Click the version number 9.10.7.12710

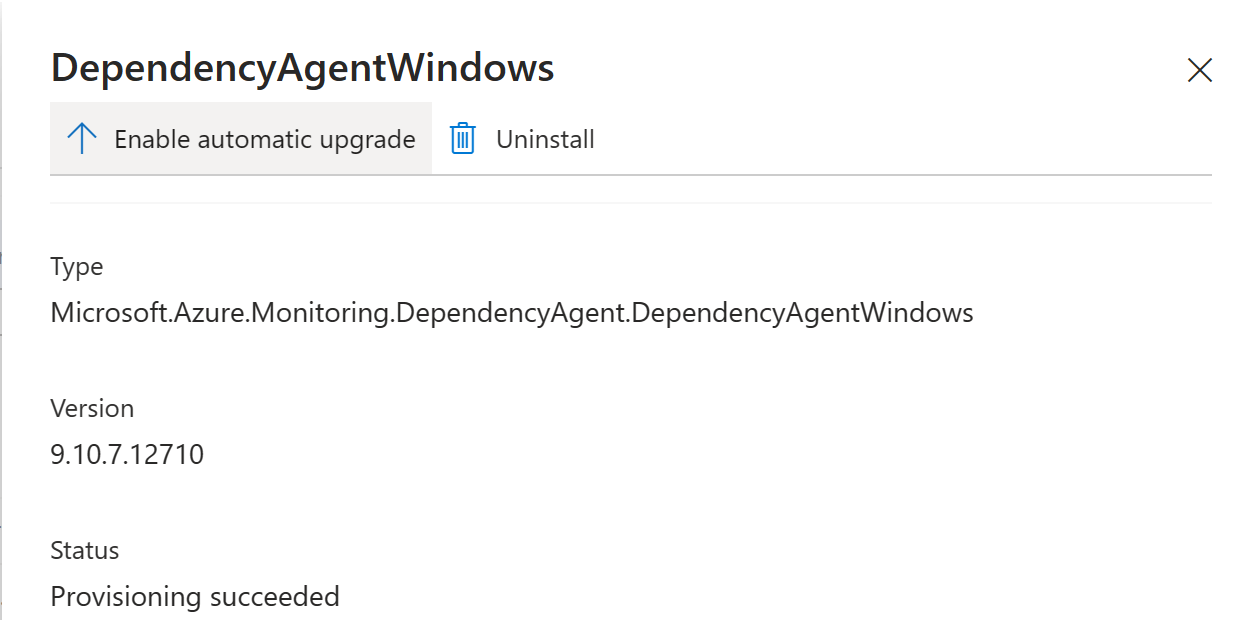click(x=125, y=453)
